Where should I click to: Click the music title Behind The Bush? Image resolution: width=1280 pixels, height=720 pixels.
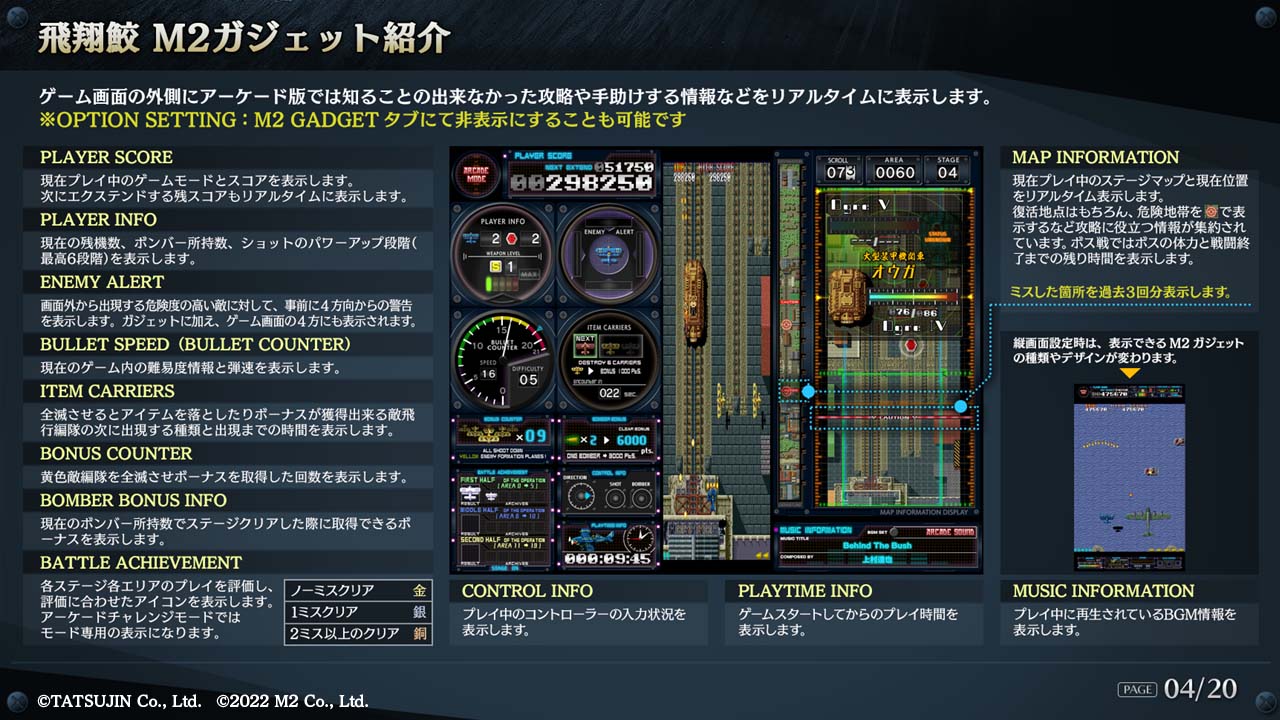[879, 546]
